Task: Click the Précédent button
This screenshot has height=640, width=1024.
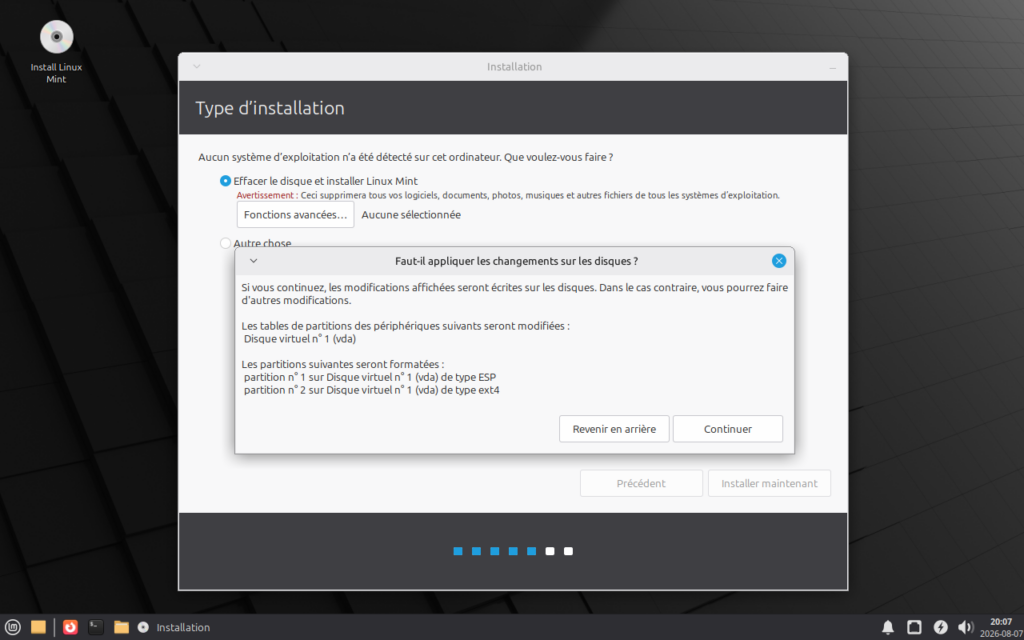Action: coord(641,483)
